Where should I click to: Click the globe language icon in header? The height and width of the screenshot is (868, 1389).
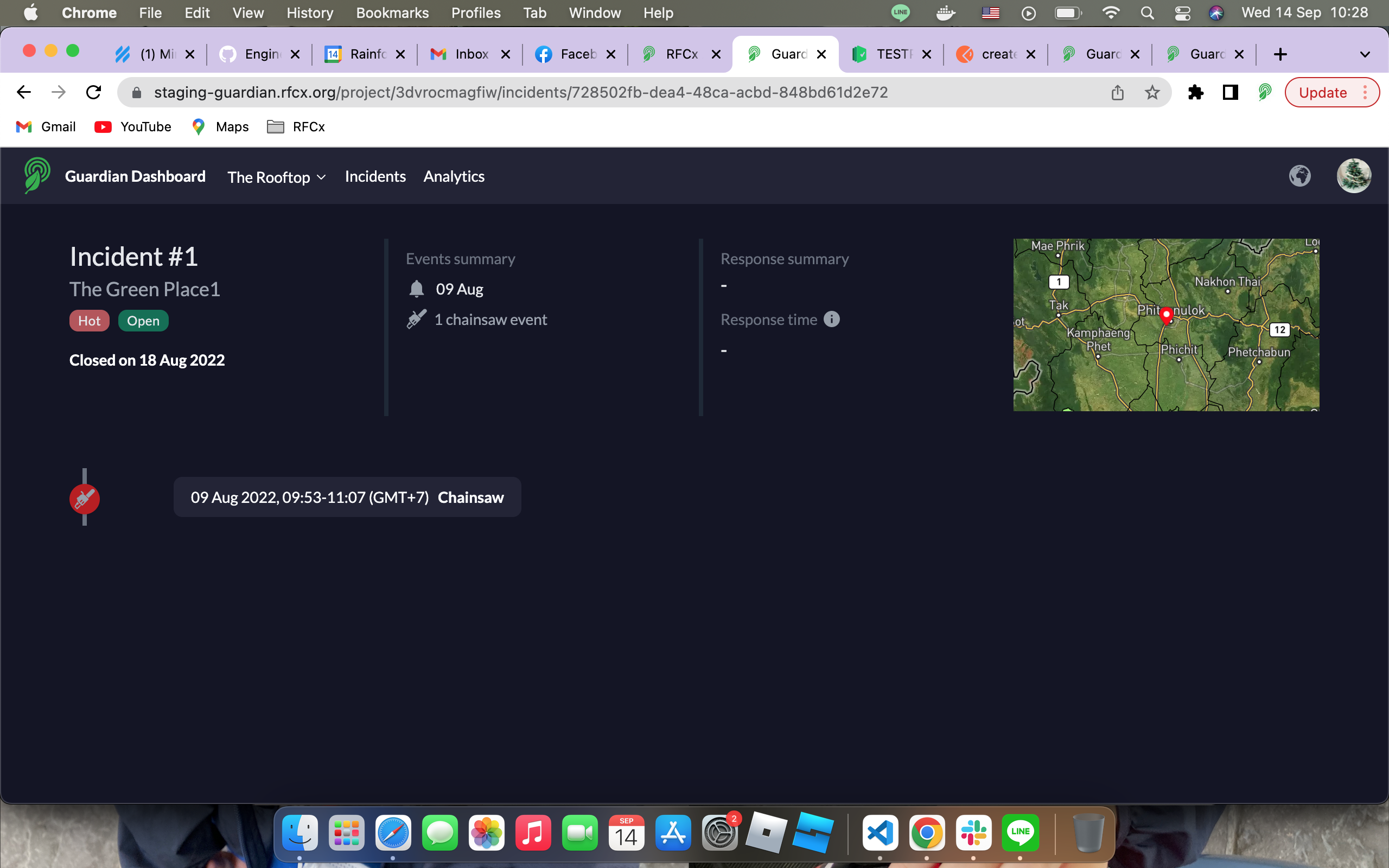(1299, 176)
